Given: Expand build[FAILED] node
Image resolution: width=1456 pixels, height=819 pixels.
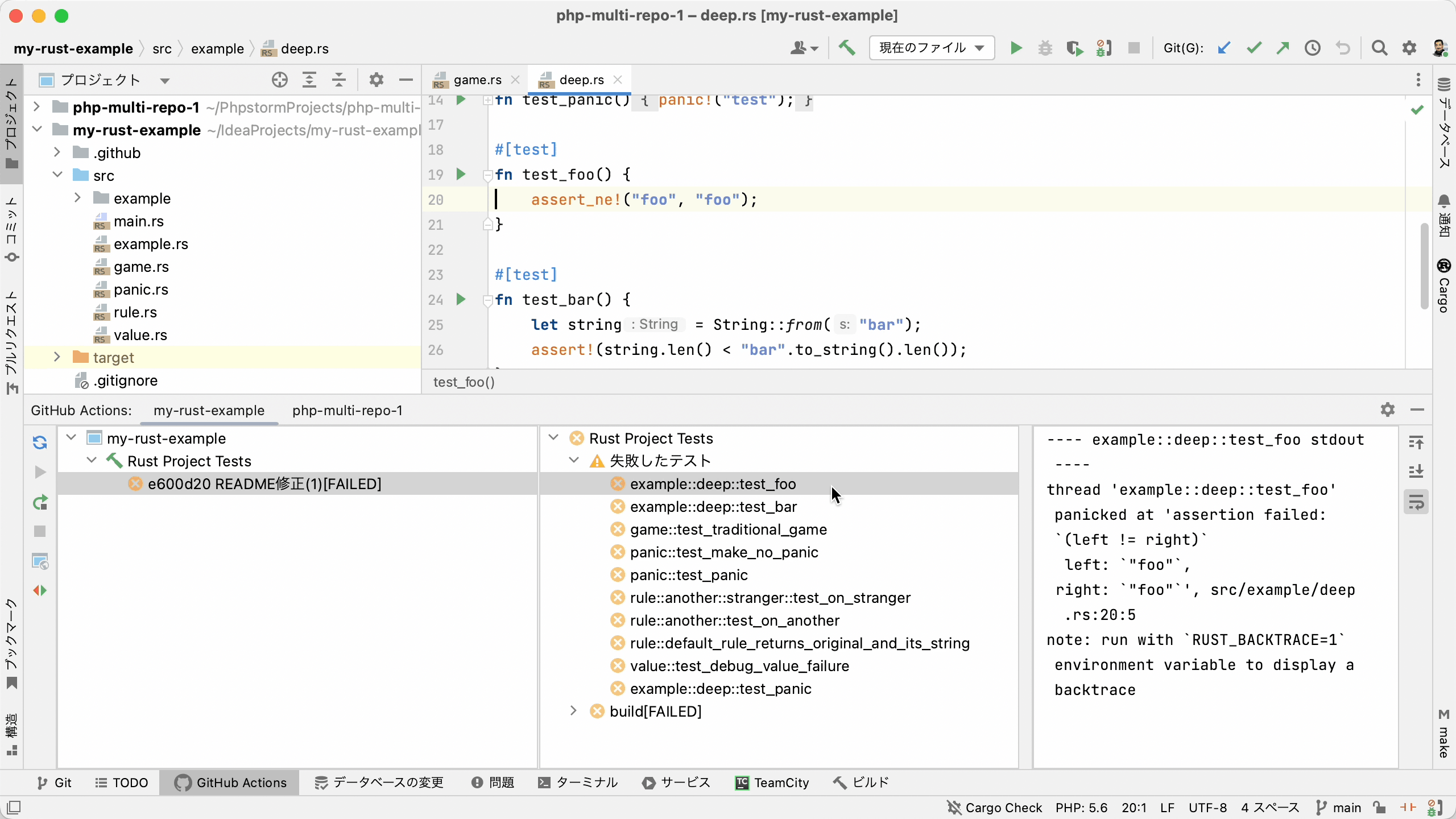Looking at the screenshot, I should pyautogui.click(x=573, y=711).
